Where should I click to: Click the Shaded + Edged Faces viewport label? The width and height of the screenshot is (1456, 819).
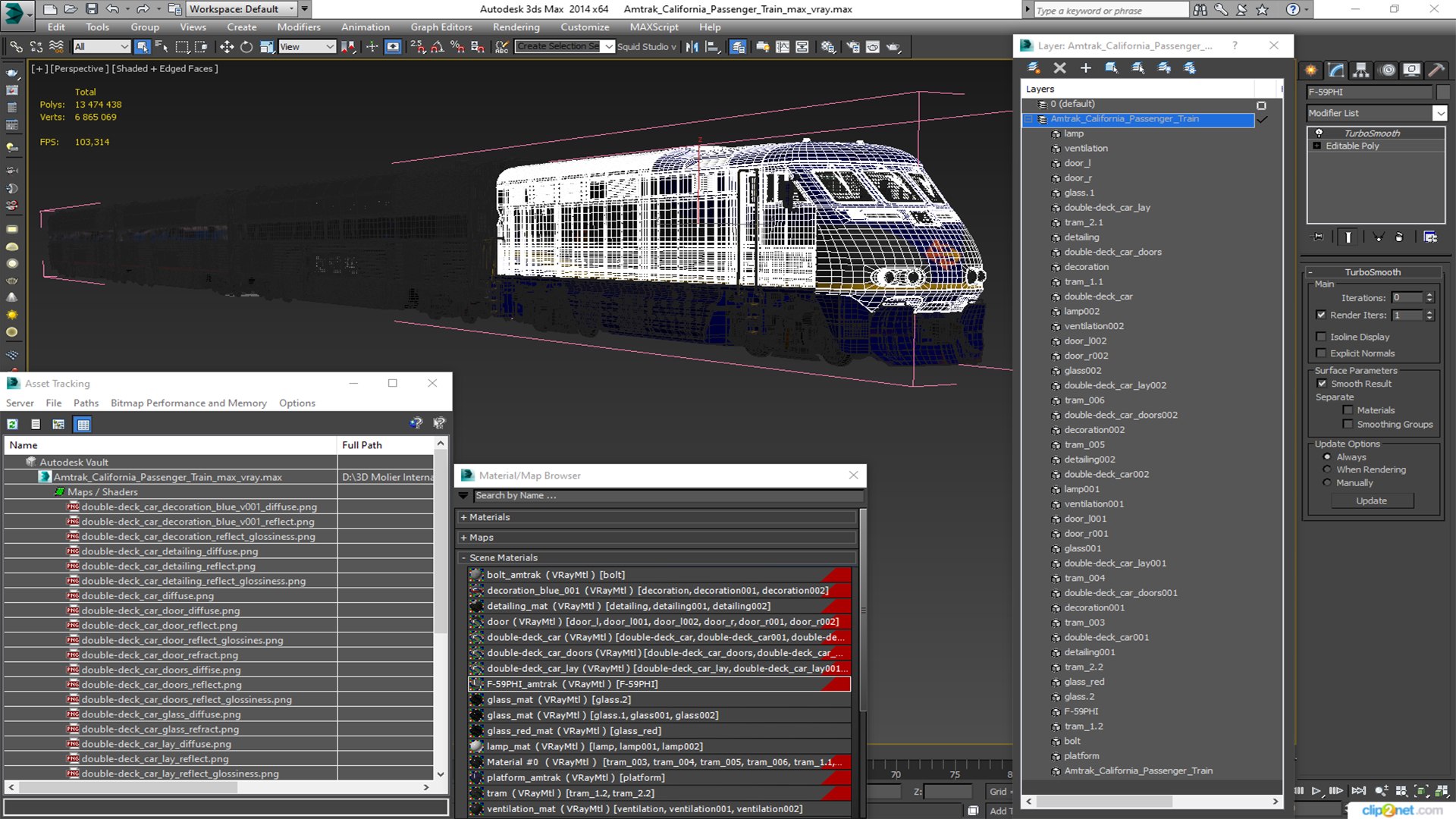click(x=165, y=68)
